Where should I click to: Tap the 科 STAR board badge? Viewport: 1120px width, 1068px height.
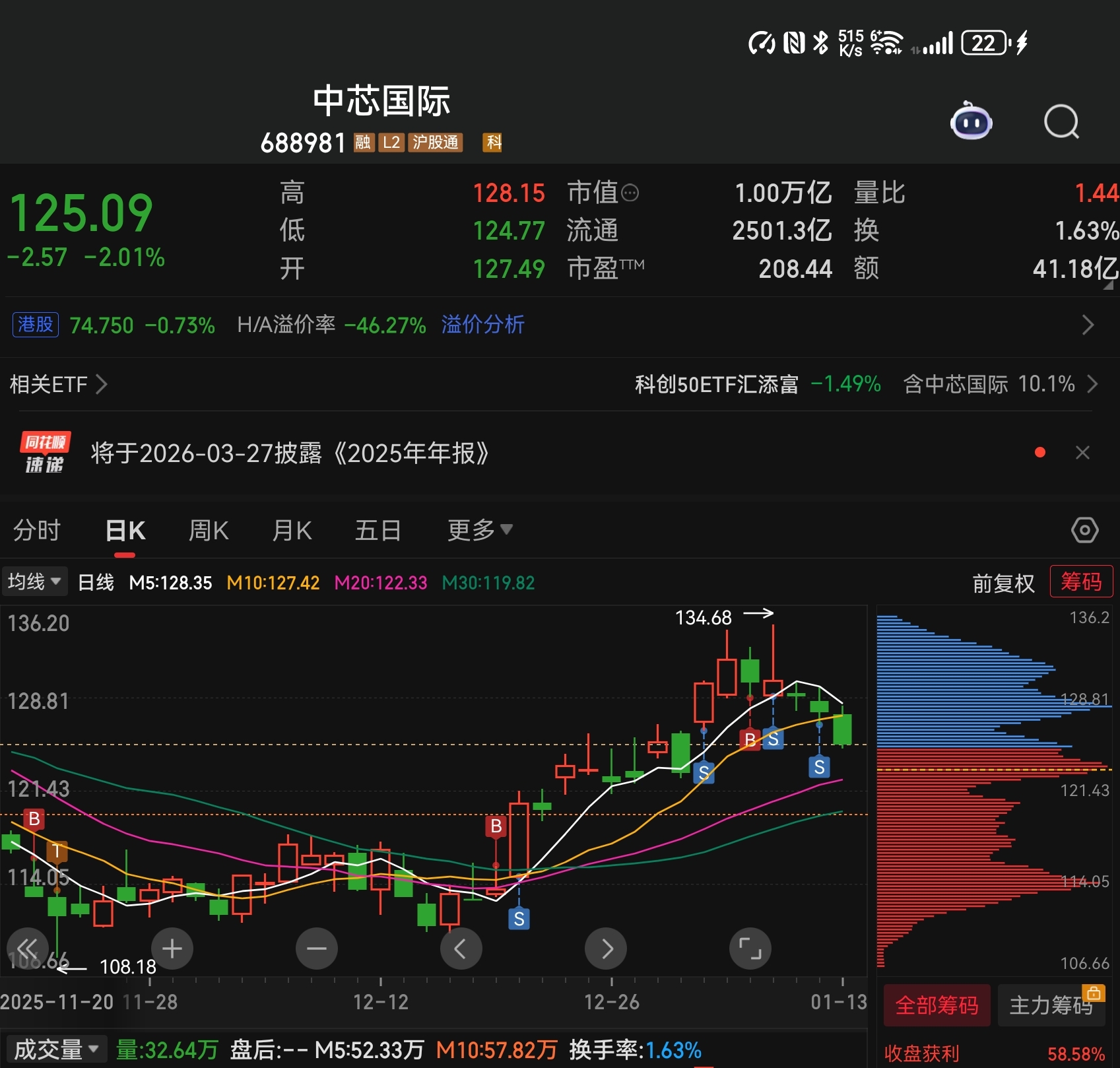pyautogui.click(x=493, y=143)
